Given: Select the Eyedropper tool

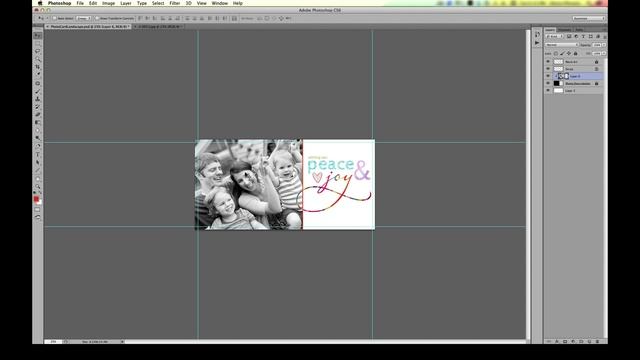Looking at the screenshot, I should click(x=38, y=75).
